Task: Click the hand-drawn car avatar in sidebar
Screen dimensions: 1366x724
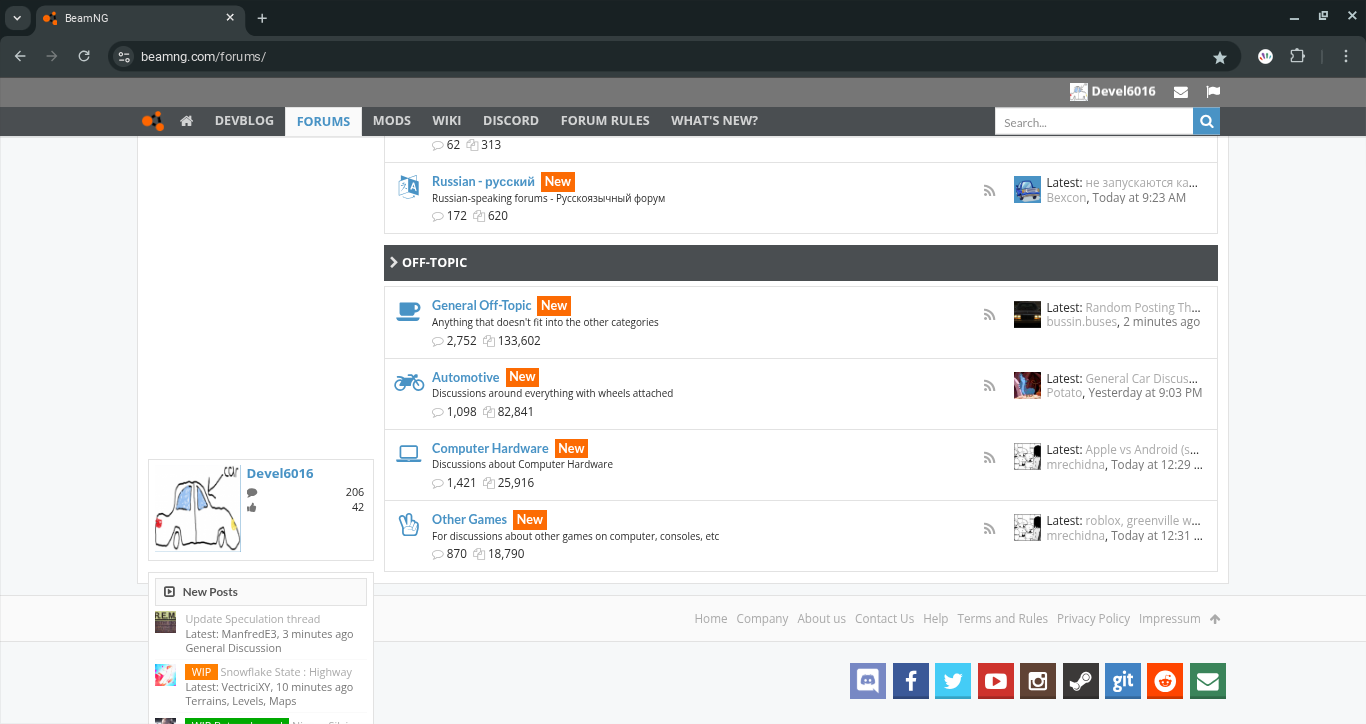Action: tap(197, 508)
